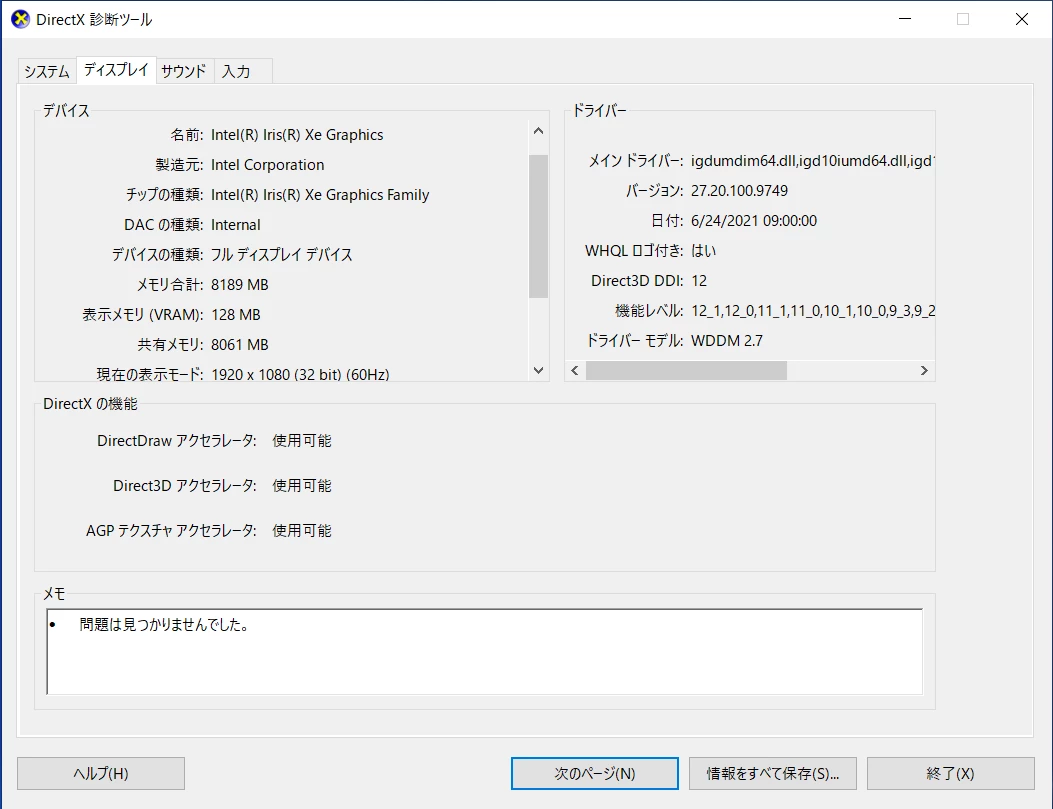Image resolution: width=1053 pixels, height=809 pixels.
Task: Click chip type Intel(R) Iris(R) Xe Graphics Family
Action: [x=320, y=195]
